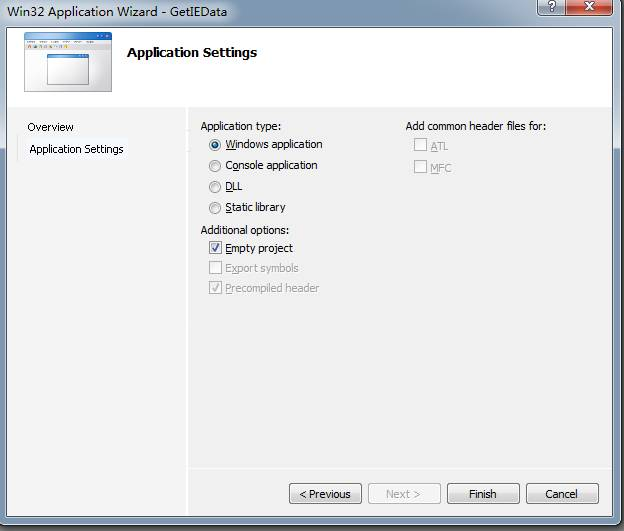Image resolution: width=624 pixels, height=531 pixels.
Task: Open the Overview wizard page
Action: point(51,127)
